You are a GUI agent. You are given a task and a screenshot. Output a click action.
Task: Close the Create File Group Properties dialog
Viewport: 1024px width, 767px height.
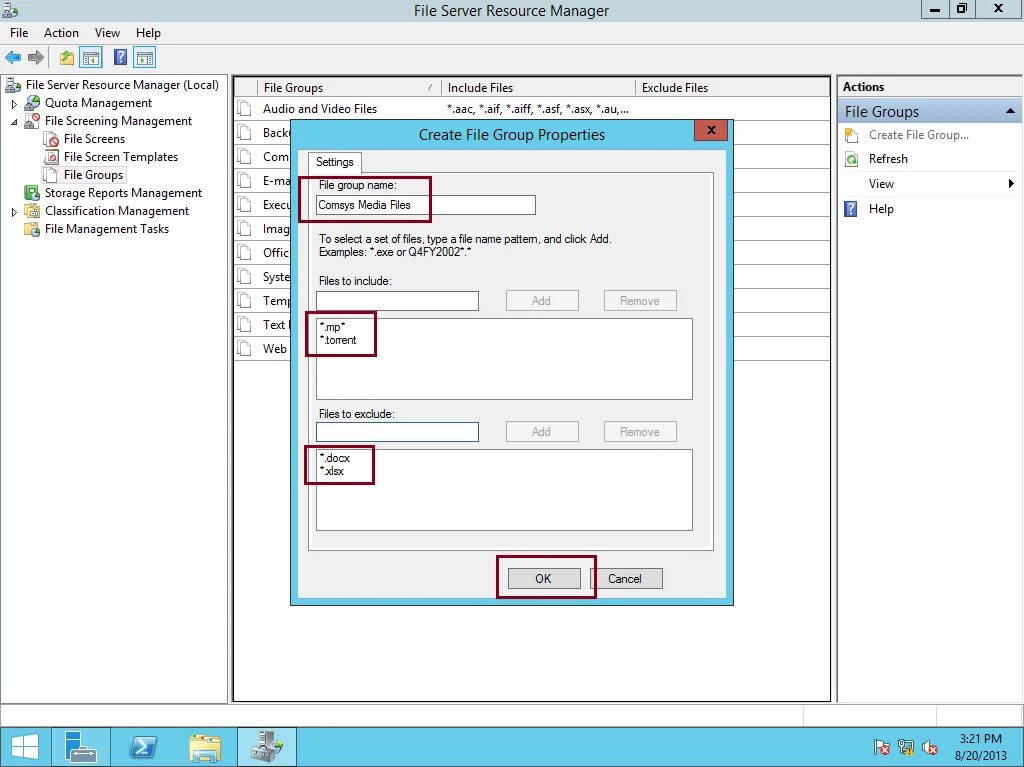(x=711, y=130)
